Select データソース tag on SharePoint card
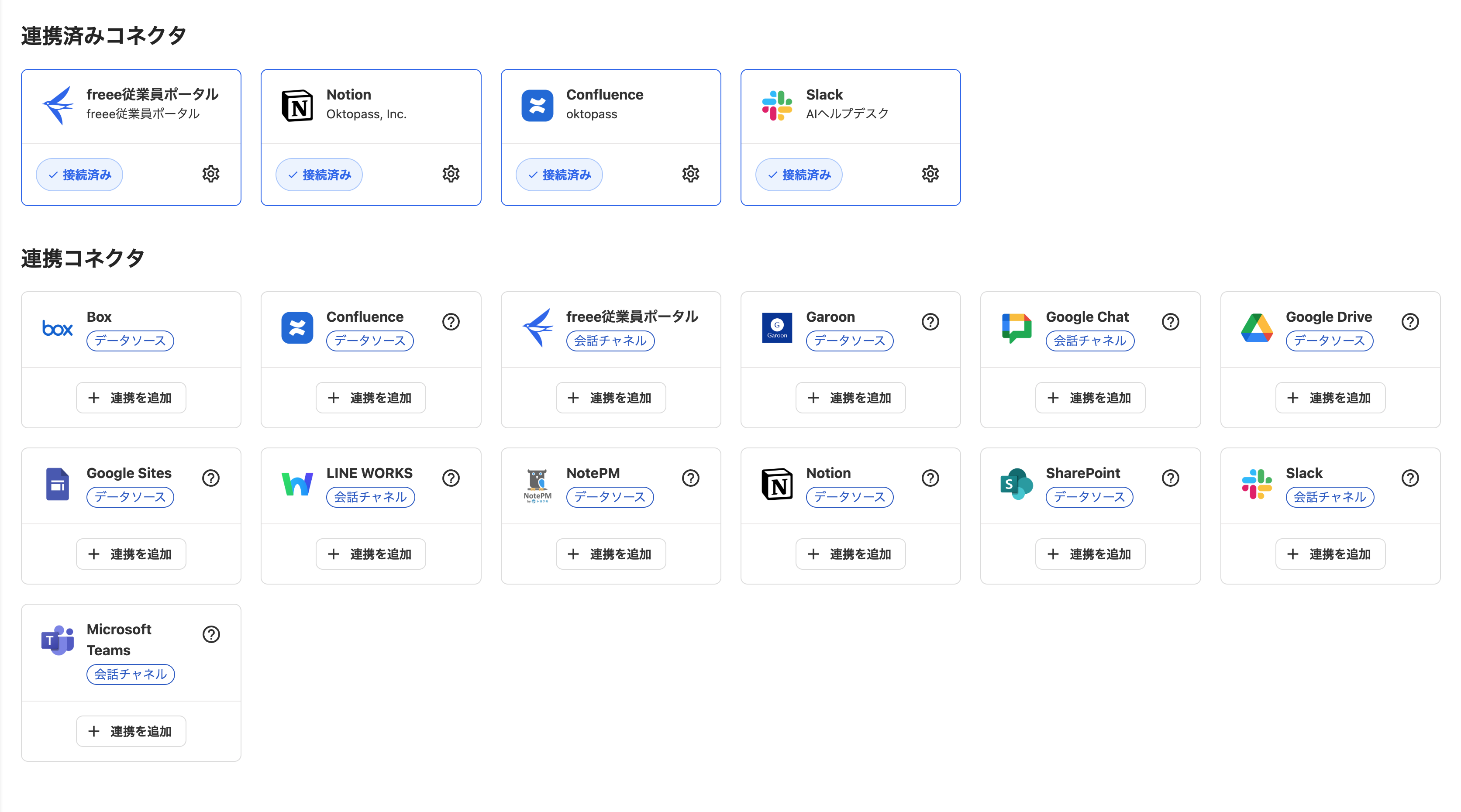The image size is (1461, 812). pos(1089,497)
